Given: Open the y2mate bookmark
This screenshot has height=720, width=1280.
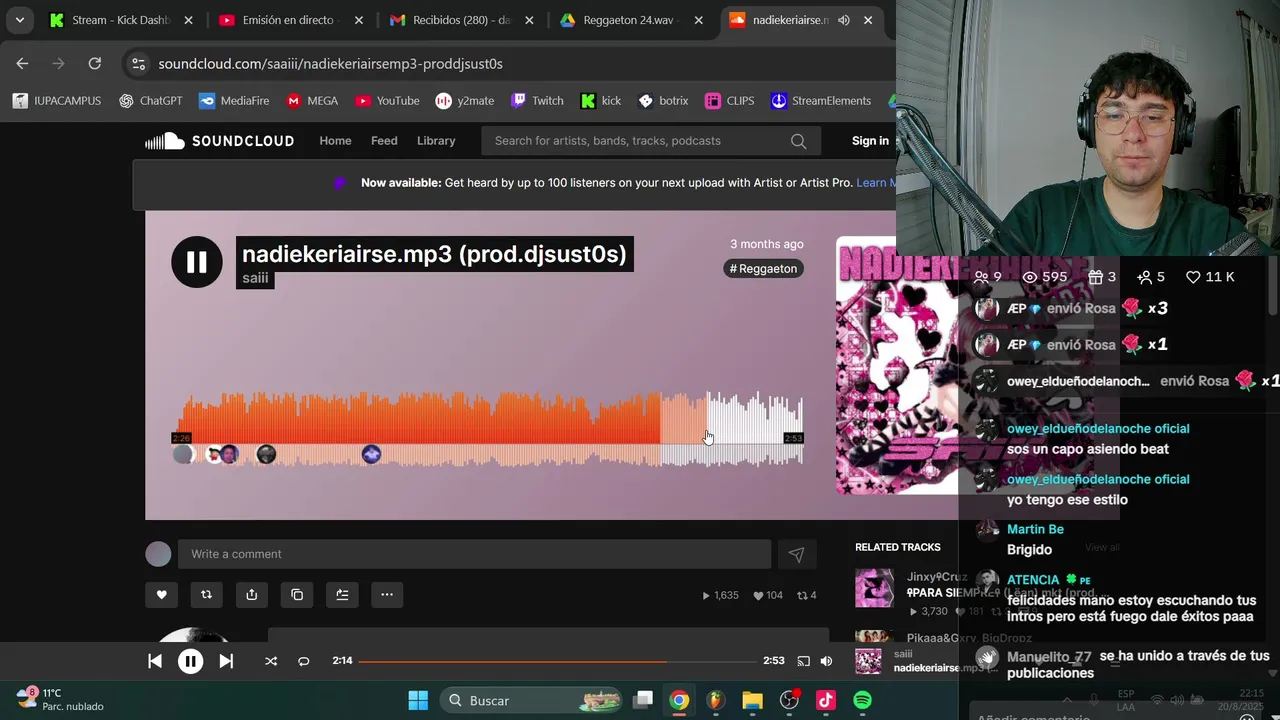Looking at the screenshot, I should click(x=465, y=101).
